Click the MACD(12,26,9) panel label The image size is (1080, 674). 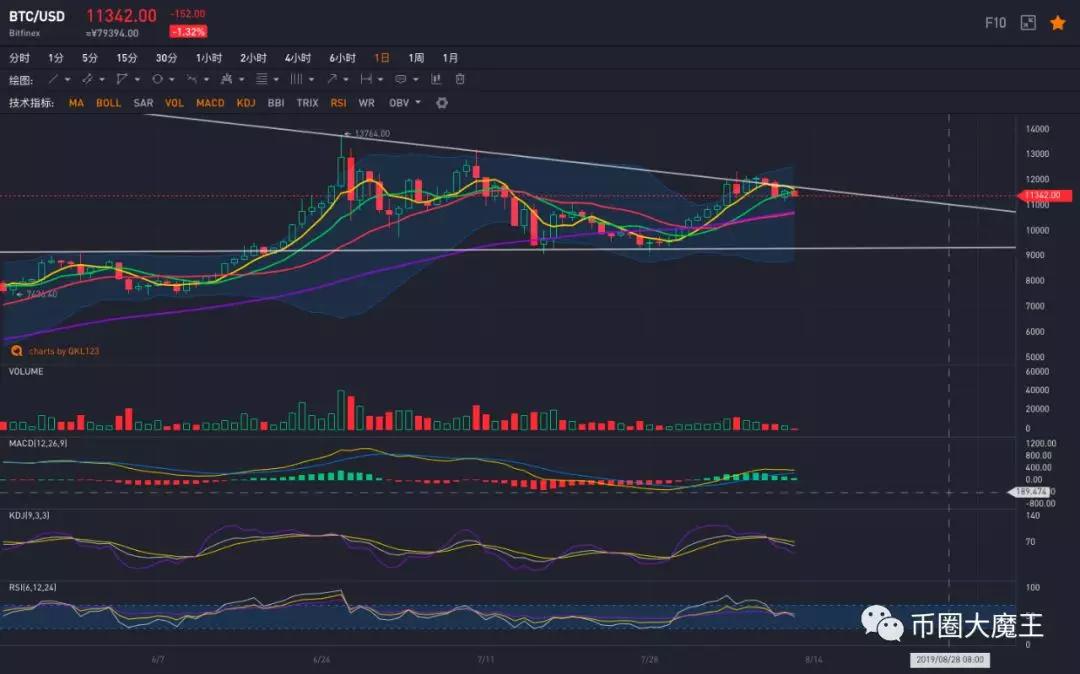pos(38,443)
